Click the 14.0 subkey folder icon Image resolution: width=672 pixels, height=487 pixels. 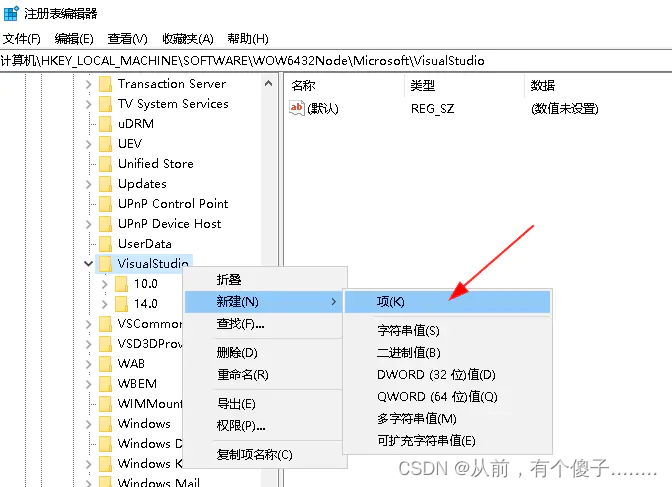coord(121,304)
